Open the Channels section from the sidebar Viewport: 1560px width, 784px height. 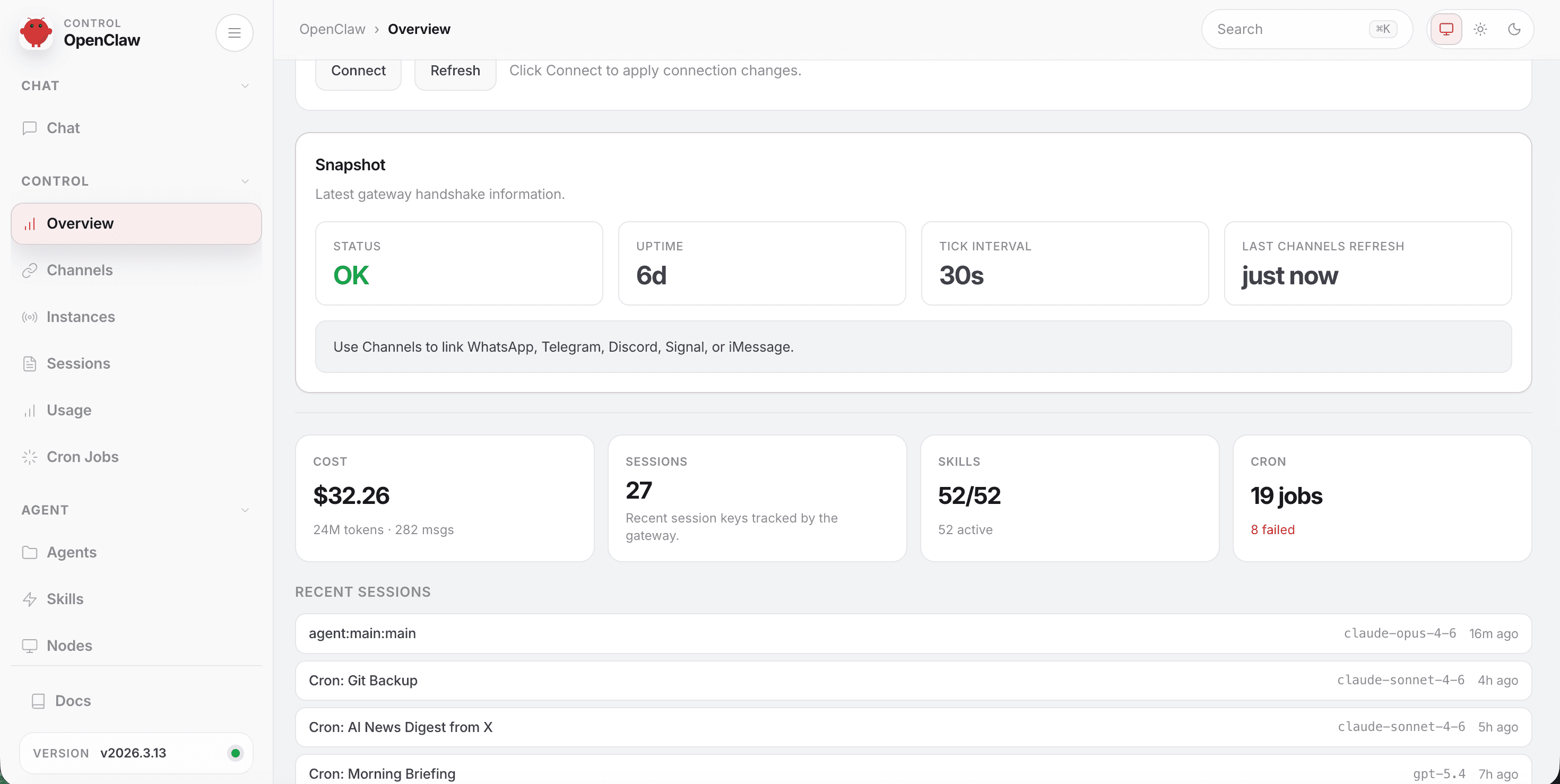click(80, 270)
